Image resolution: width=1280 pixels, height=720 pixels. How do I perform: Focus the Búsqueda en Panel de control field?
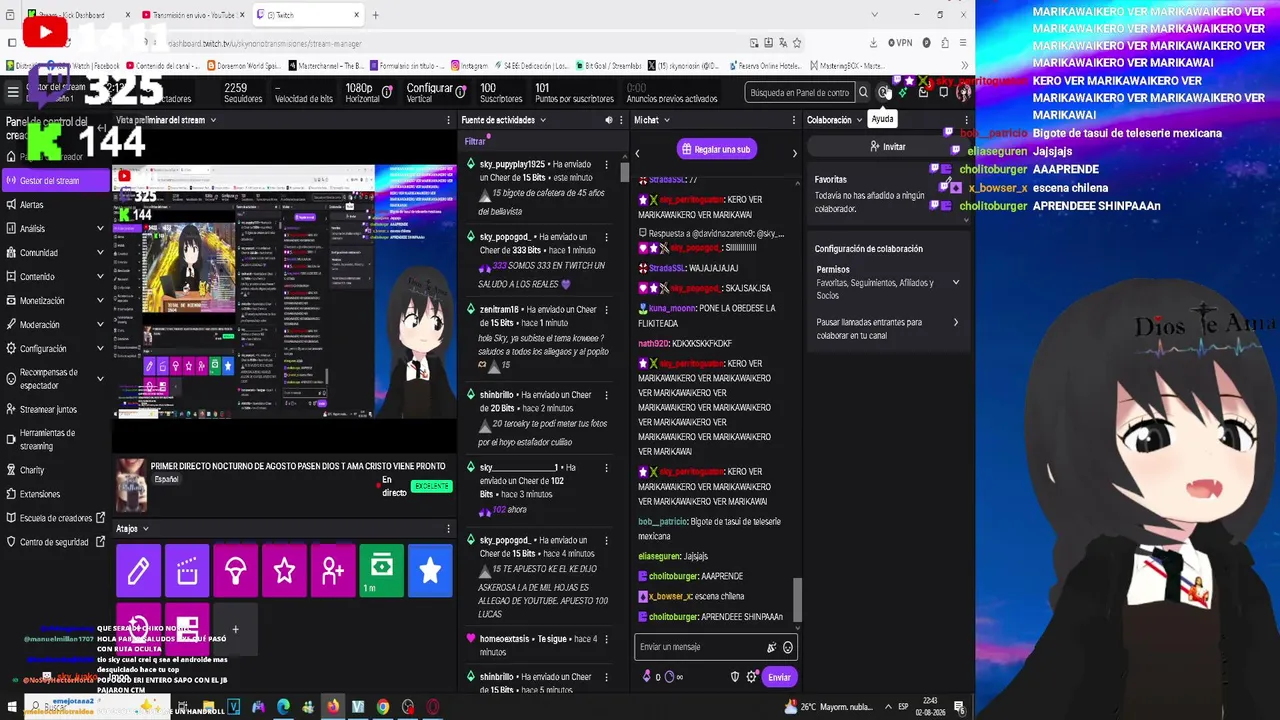click(x=800, y=93)
